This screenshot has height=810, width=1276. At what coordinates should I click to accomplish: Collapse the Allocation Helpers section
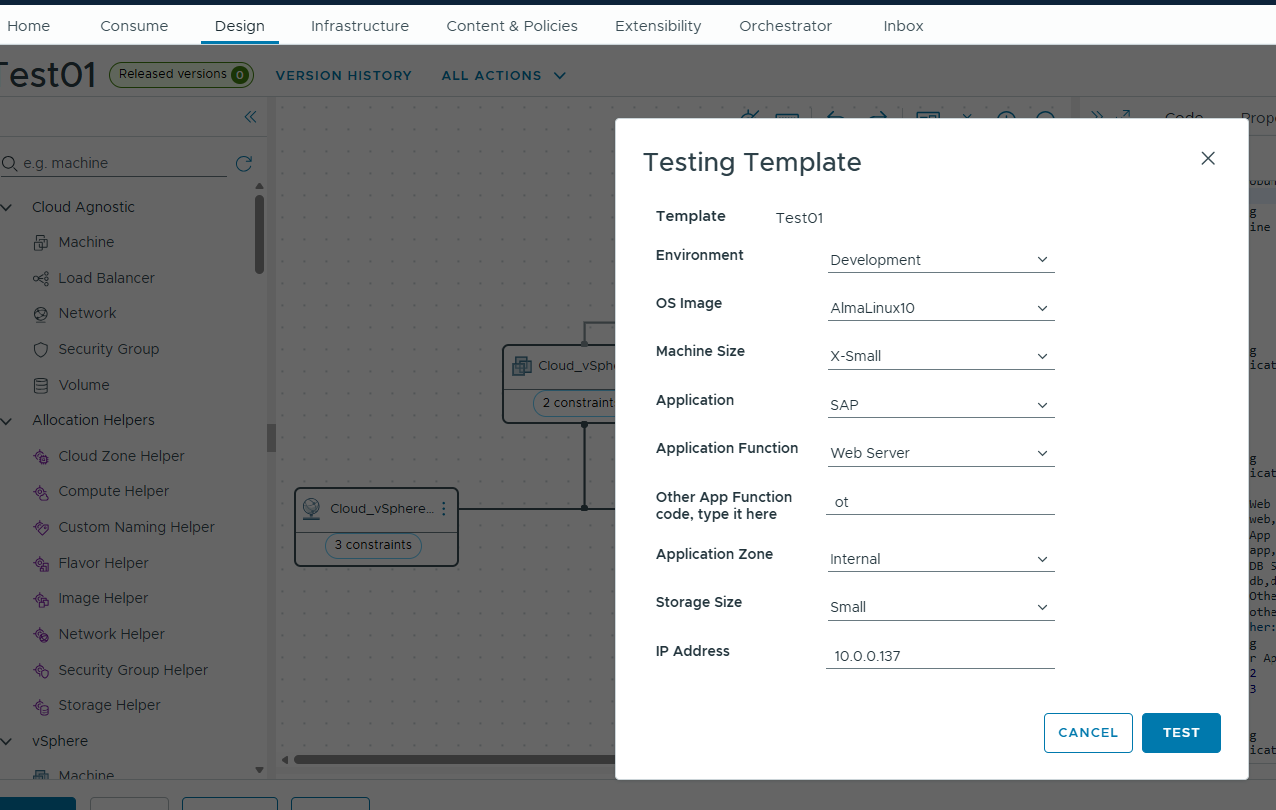(8, 421)
